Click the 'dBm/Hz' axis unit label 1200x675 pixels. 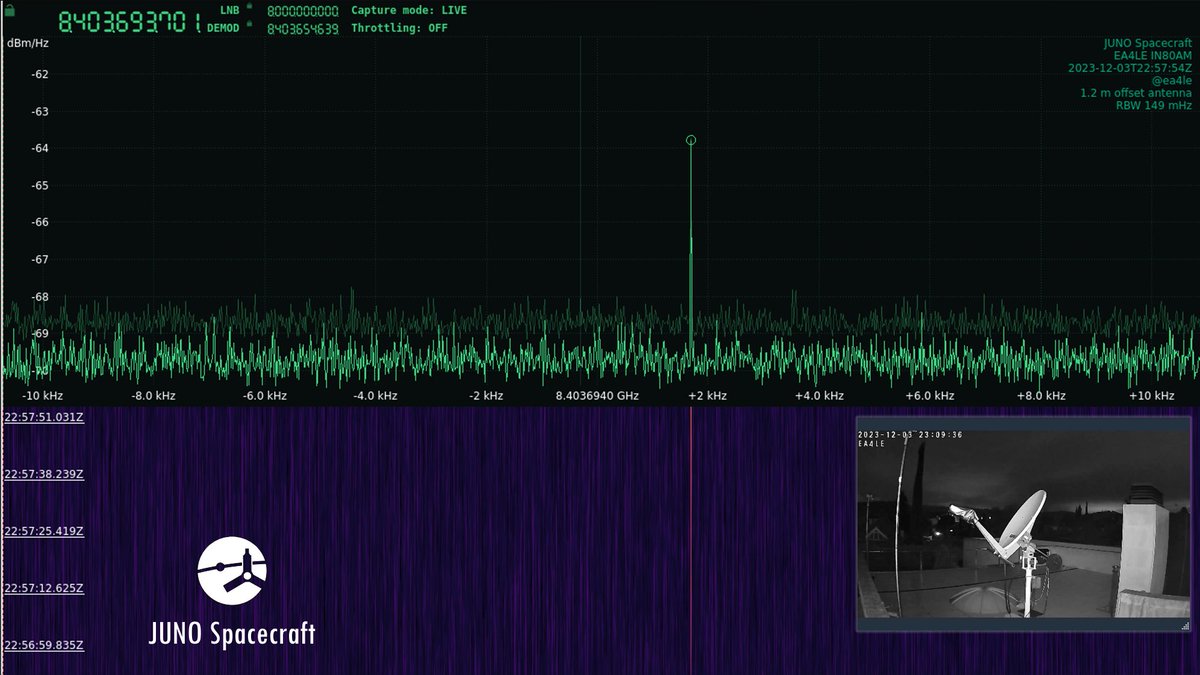coord(27,43)
